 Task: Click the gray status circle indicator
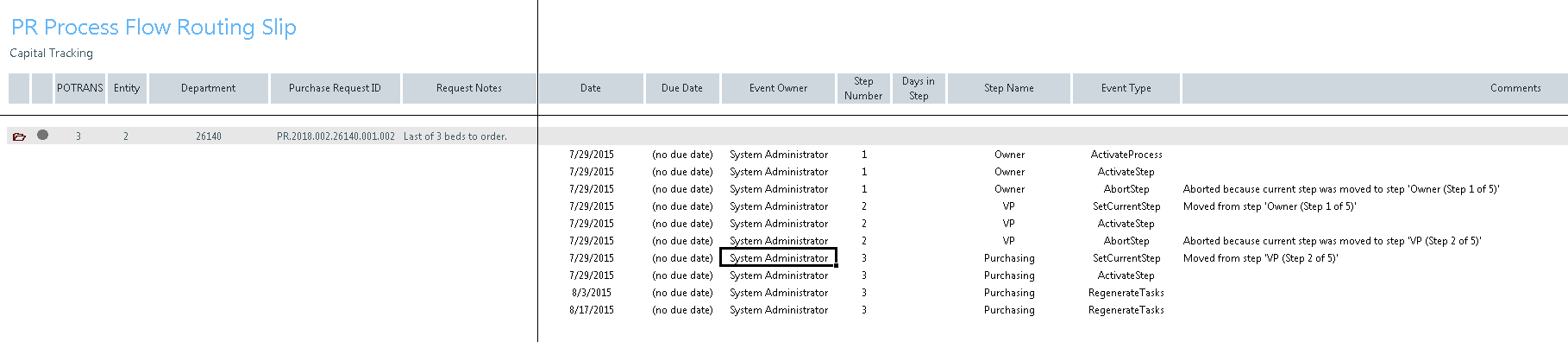pyautogui.click(x=42, y=135)
